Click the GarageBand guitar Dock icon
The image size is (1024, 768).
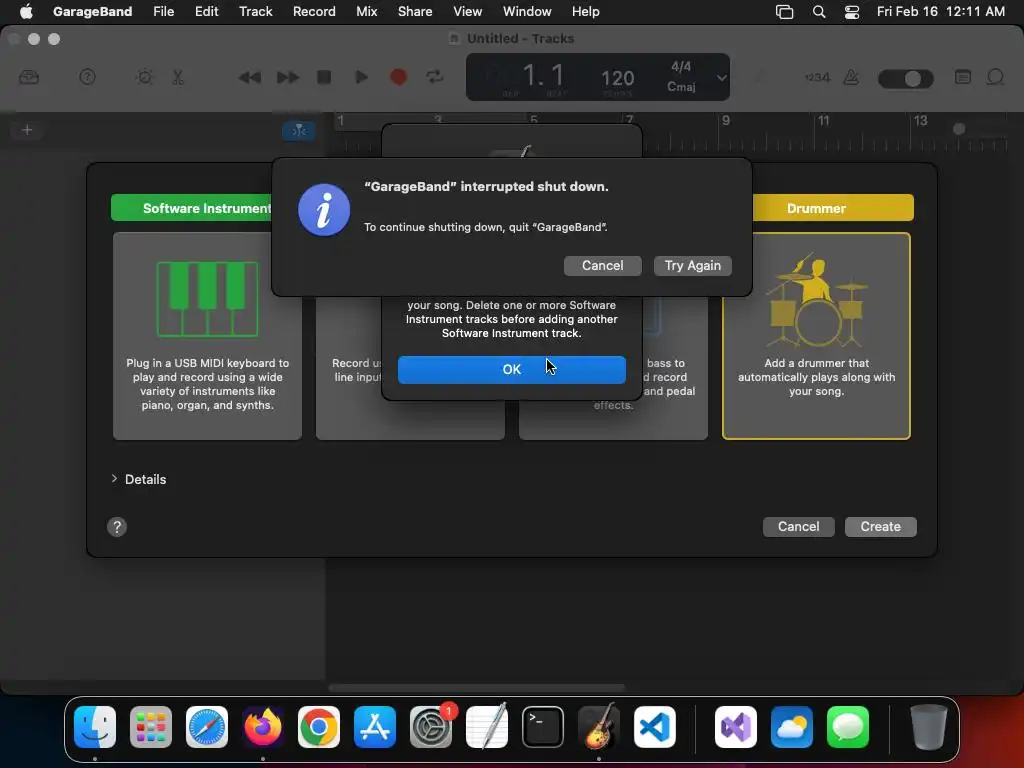tap(598, 727)
